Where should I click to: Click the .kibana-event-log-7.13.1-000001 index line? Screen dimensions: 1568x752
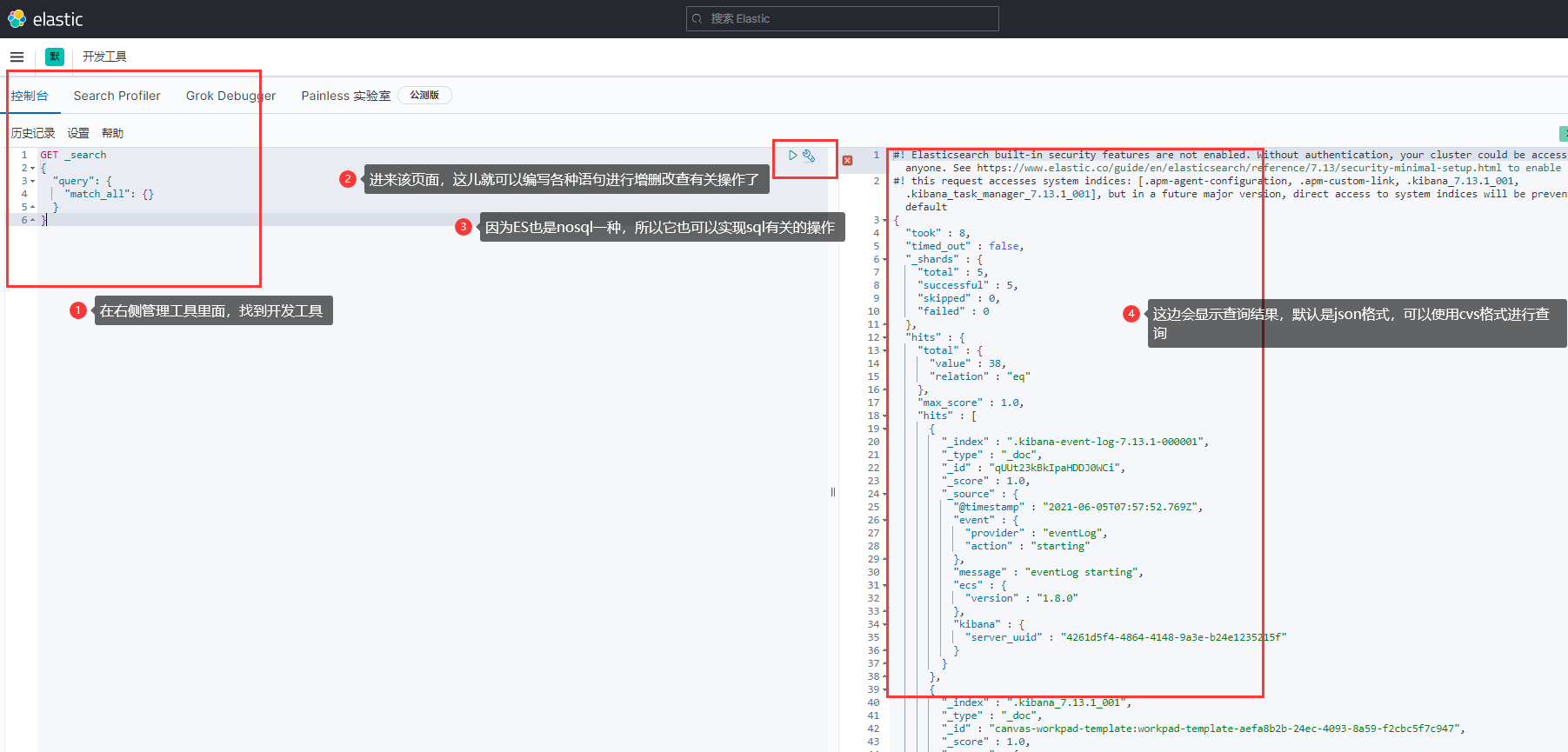tap(1075, 442)
